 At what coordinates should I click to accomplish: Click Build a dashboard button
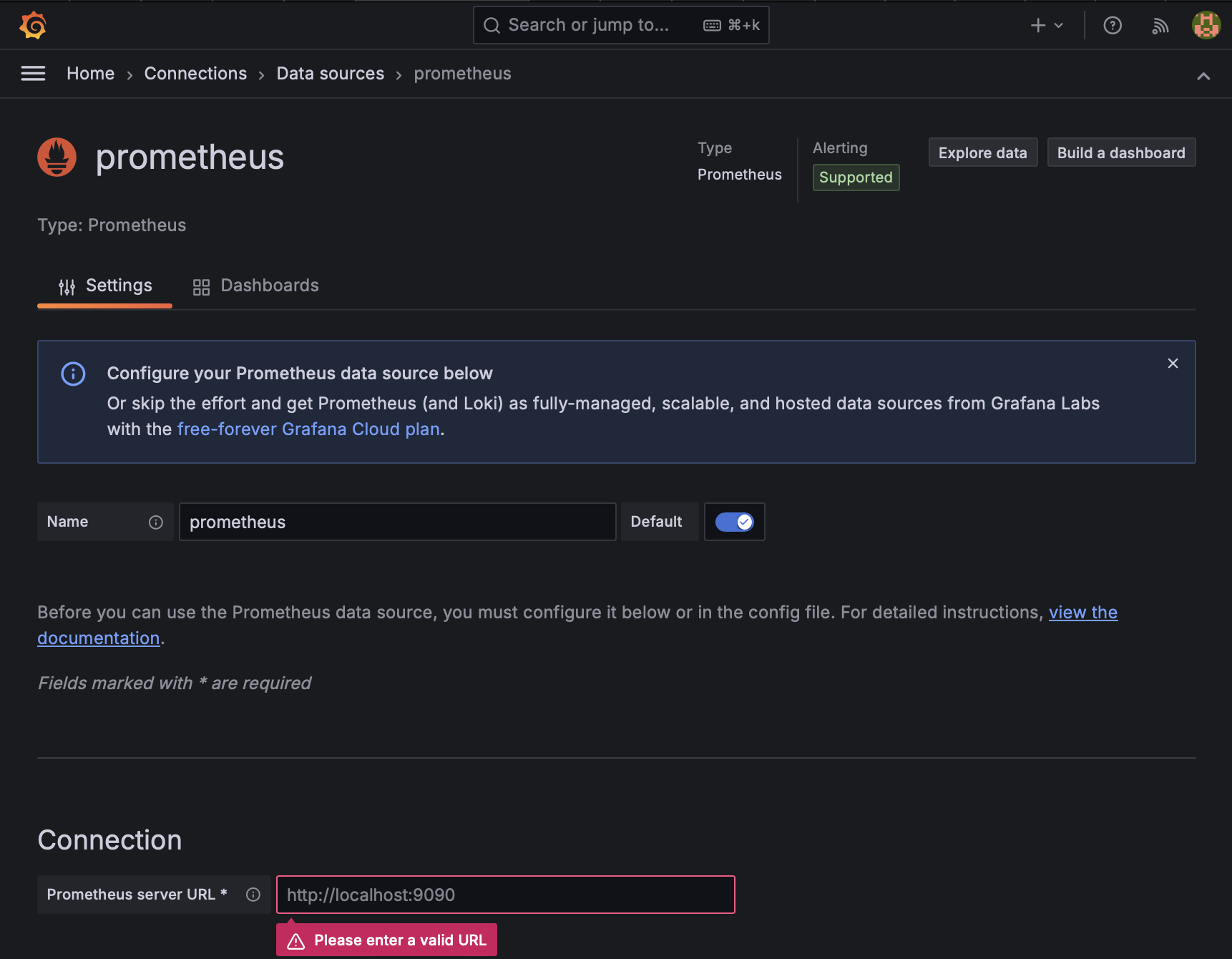pos(1121,152)
